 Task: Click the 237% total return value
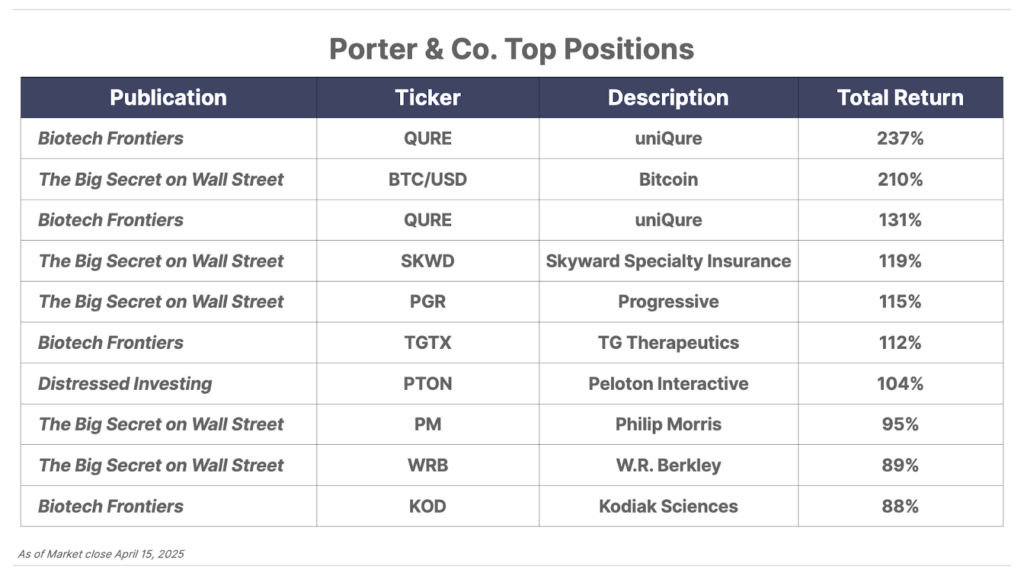900,138
